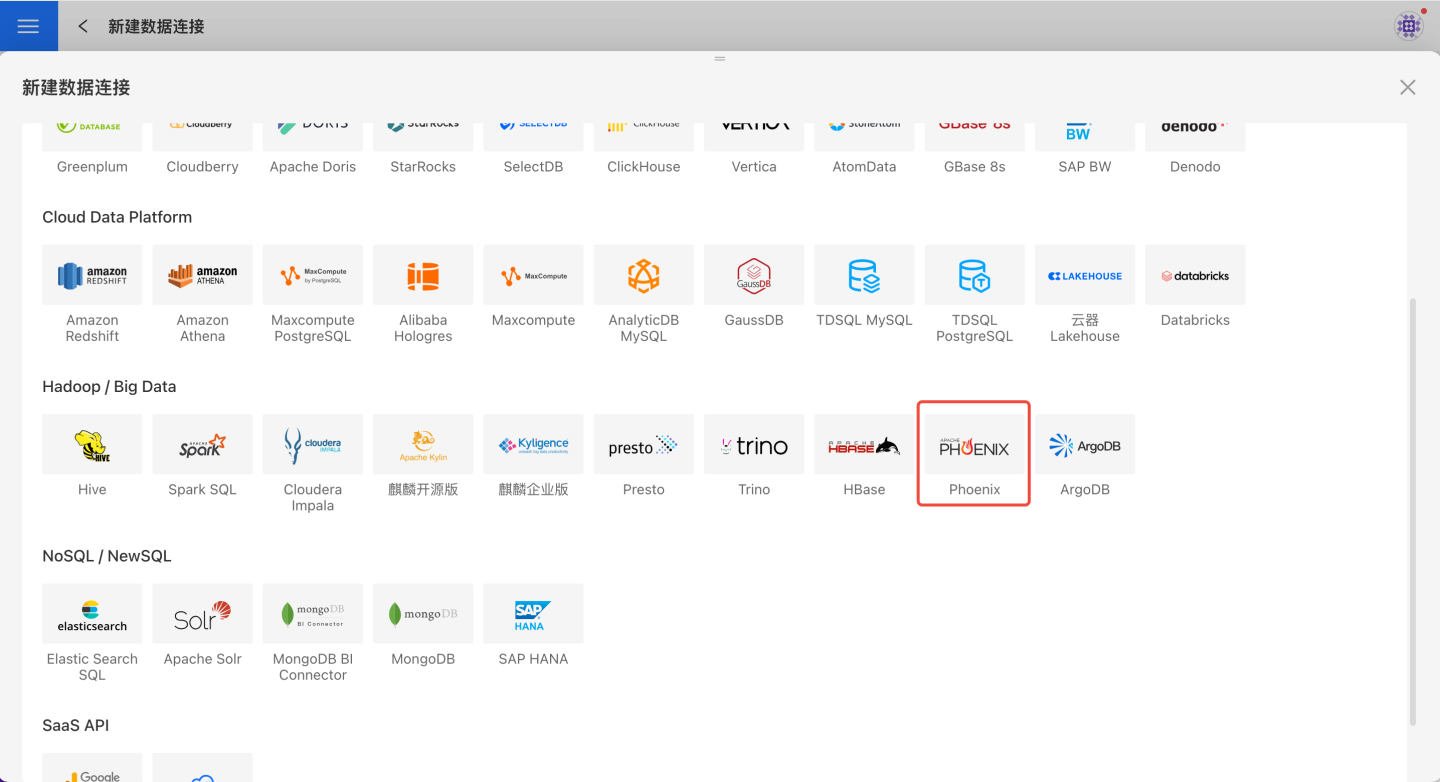Open the user avatar profile menu
This screenshot has height=782, width=1440.
pyautogui.click(x=1408, y=26)
